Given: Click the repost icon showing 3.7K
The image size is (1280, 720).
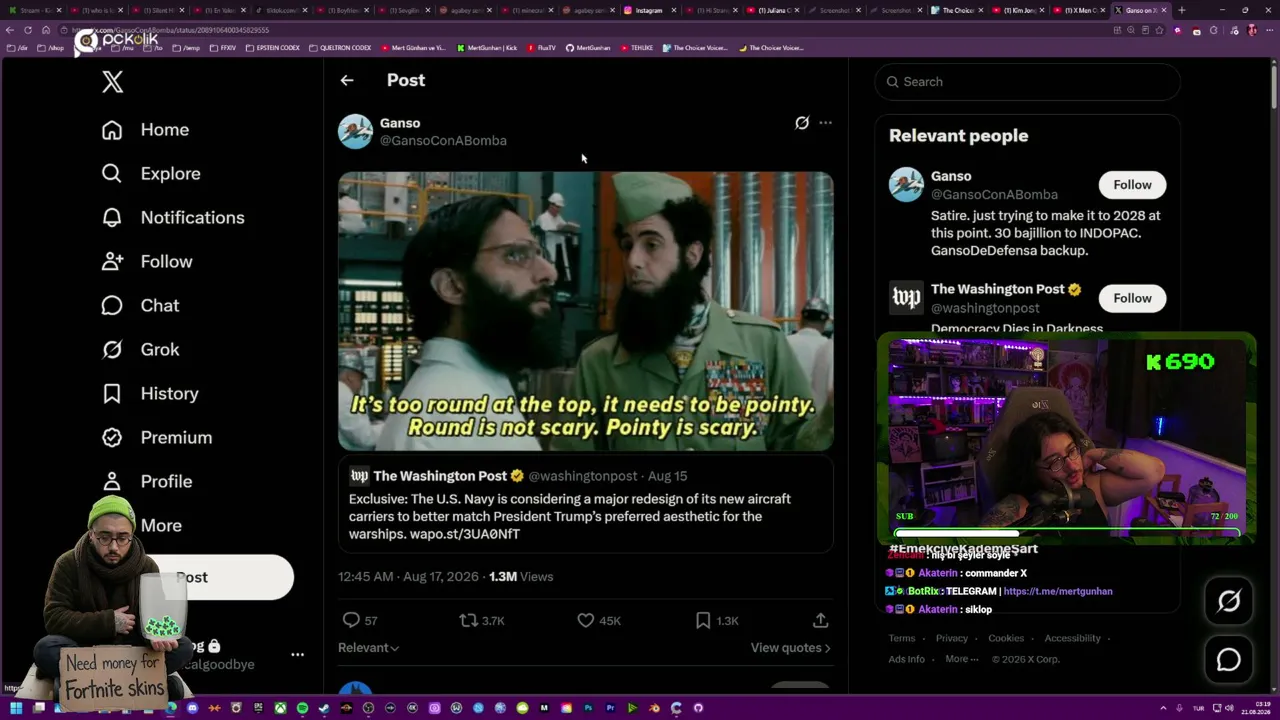Looking at the screenshot, I should pos(468,621).
